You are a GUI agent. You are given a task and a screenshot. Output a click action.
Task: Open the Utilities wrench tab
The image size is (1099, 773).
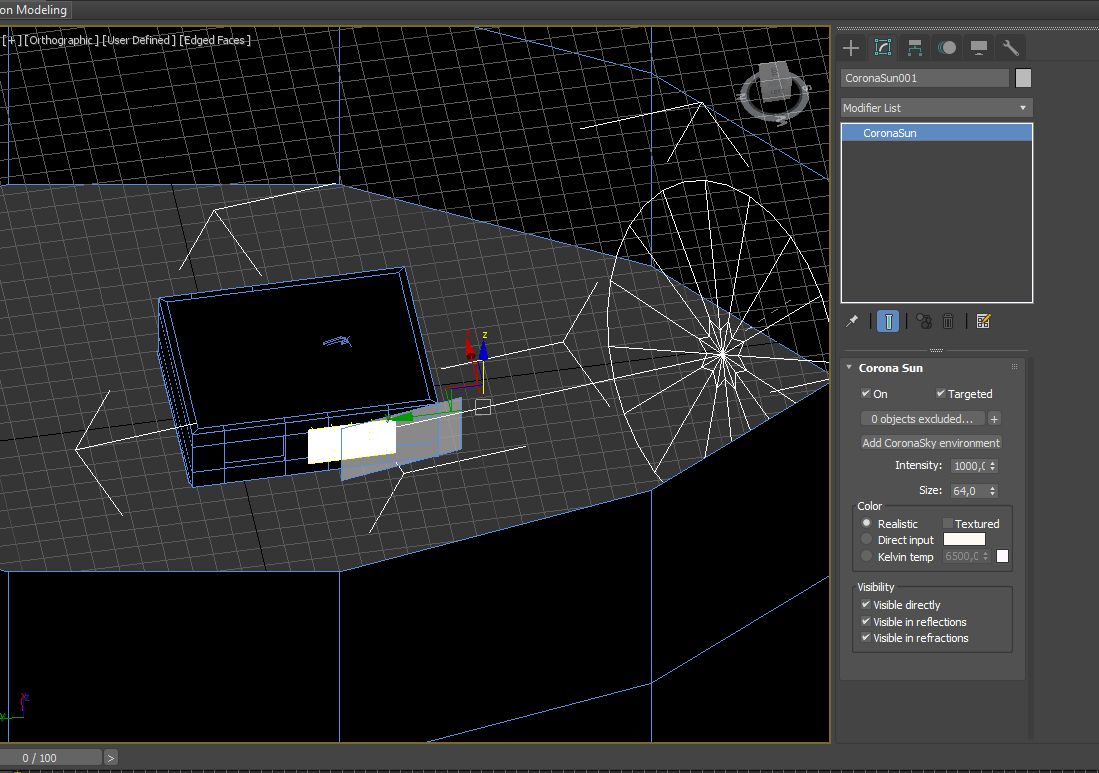1010,48
